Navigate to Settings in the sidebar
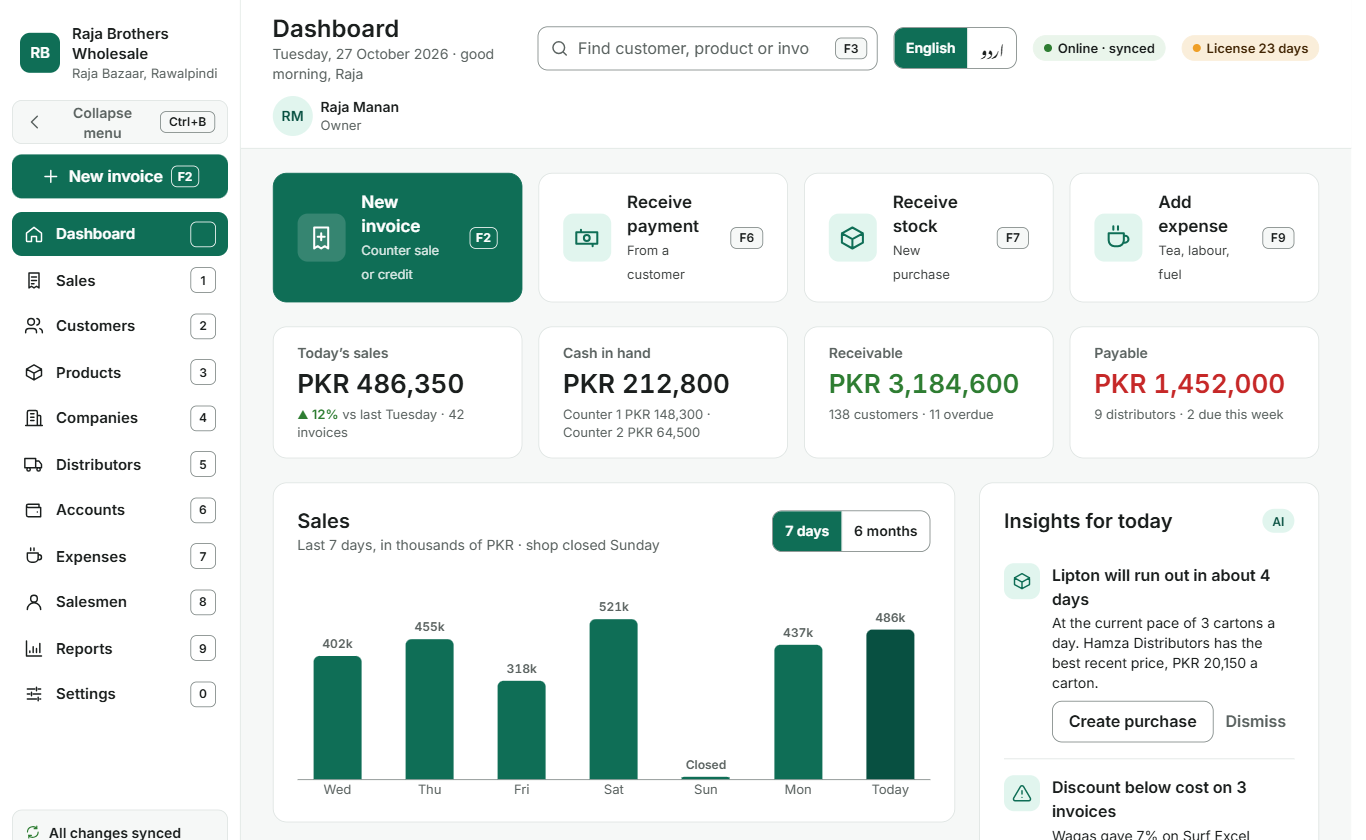 120,694
